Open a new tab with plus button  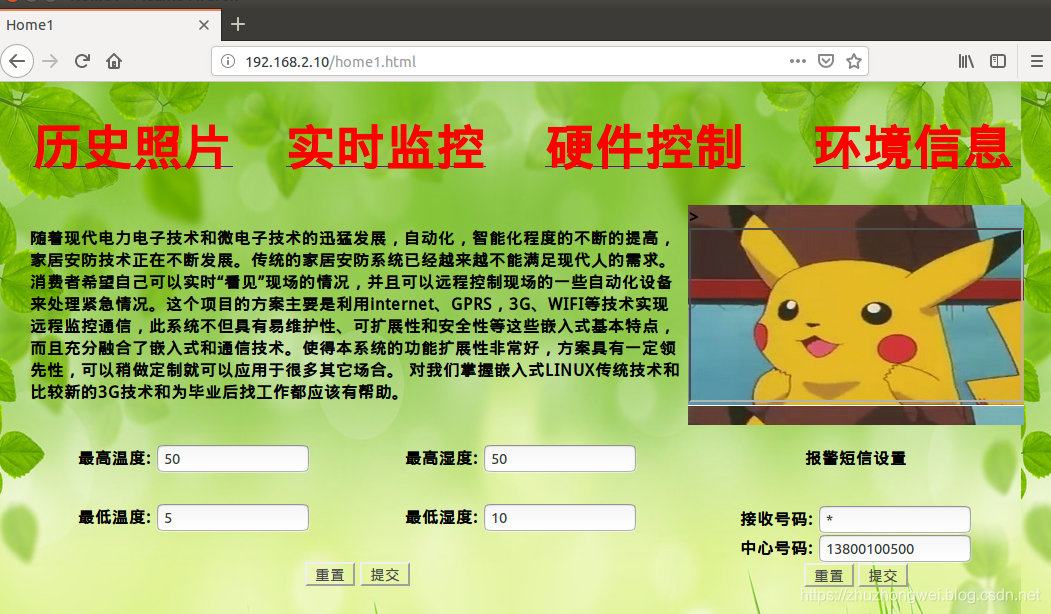coord(237,25)
